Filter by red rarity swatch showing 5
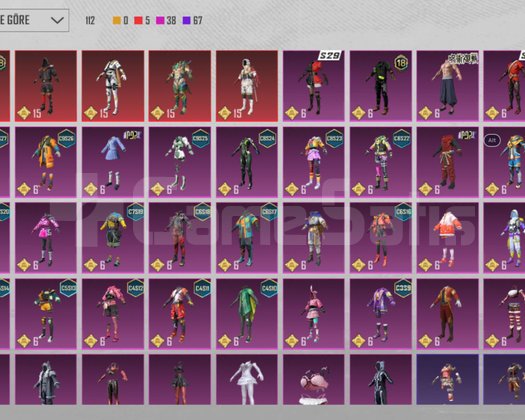Viewport: 525px width, 420px height. pyautogui.click(x=138, y=20)
